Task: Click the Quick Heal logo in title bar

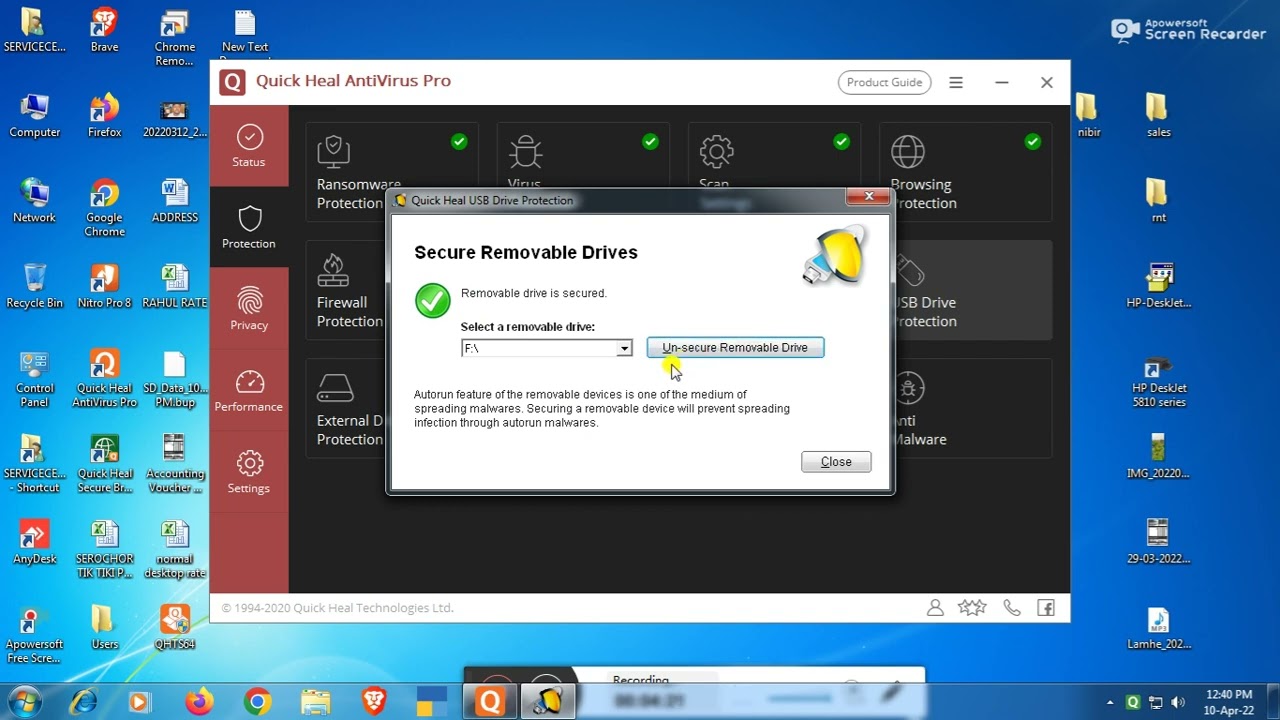Action: click(232, 82)
